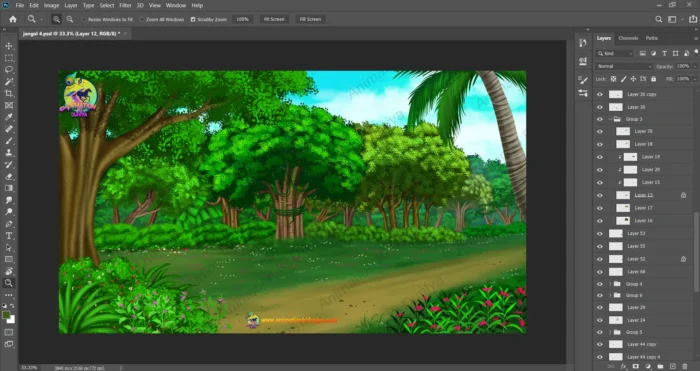Select the Crop tool
Screen dimensions: 700x371
click(8, 93)
